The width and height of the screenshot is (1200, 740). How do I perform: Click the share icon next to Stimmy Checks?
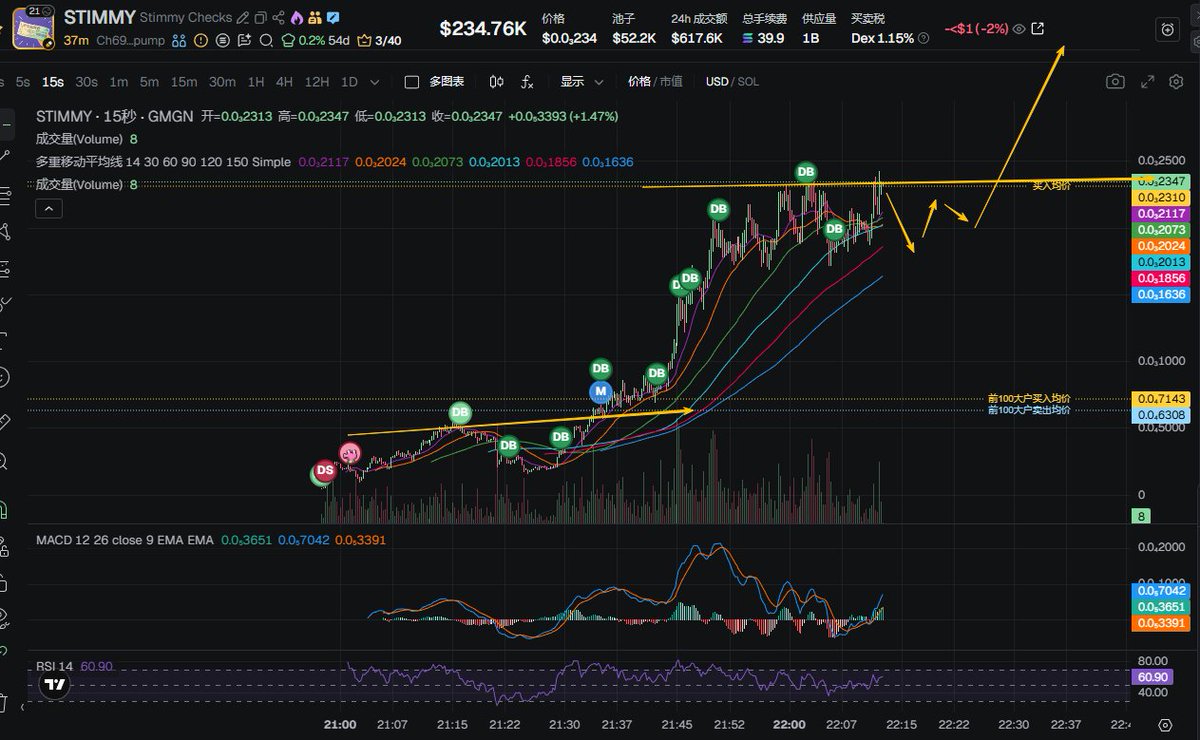coord(278,18)
